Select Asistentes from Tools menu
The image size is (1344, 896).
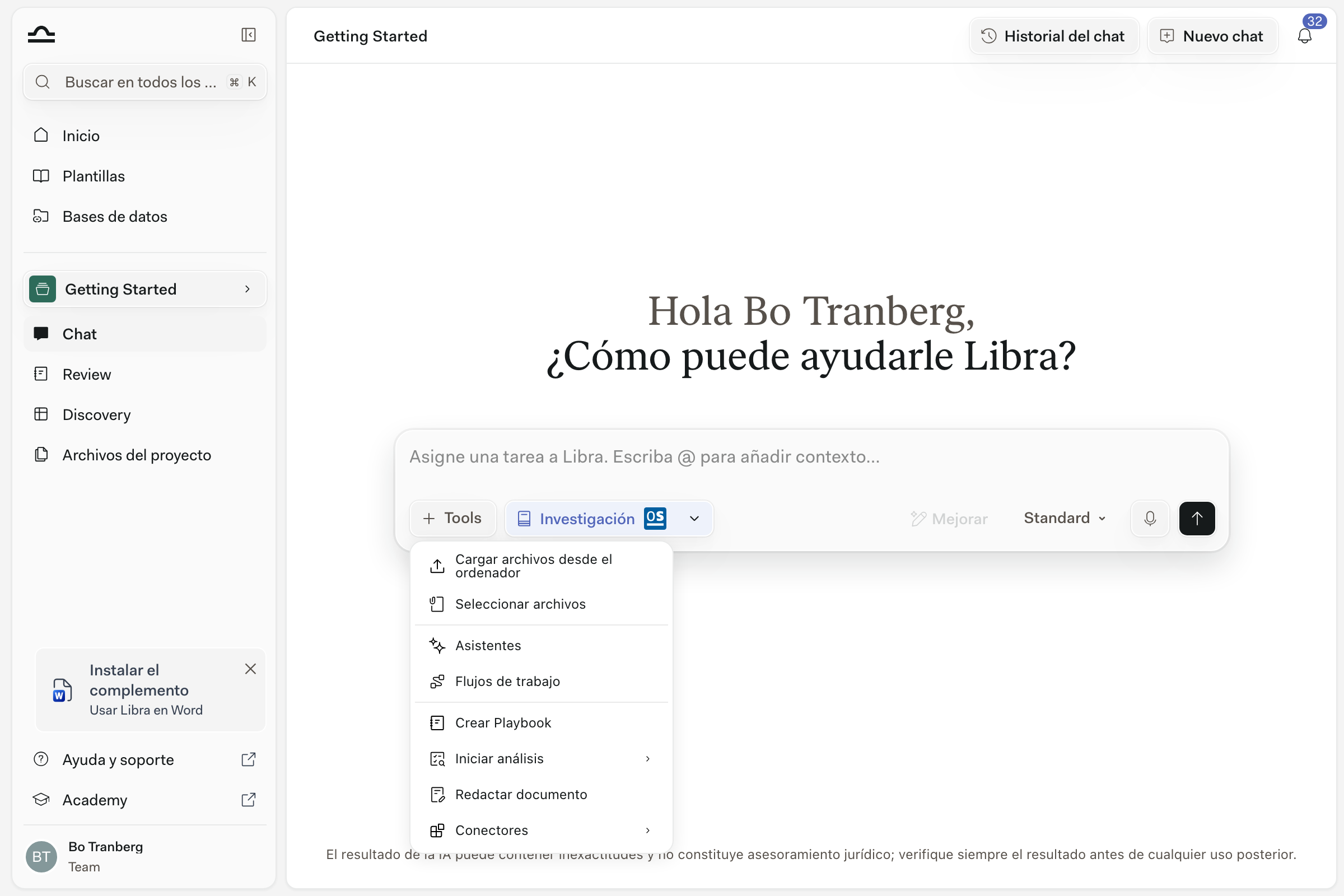541,645
